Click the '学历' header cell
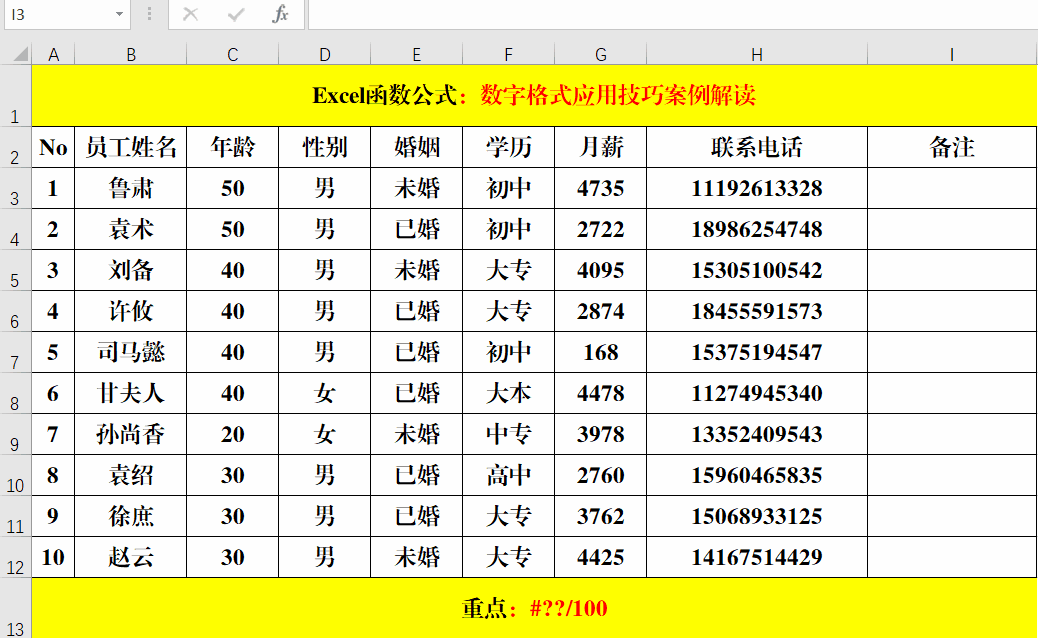 pyautogui.click(x=508, y=147)
